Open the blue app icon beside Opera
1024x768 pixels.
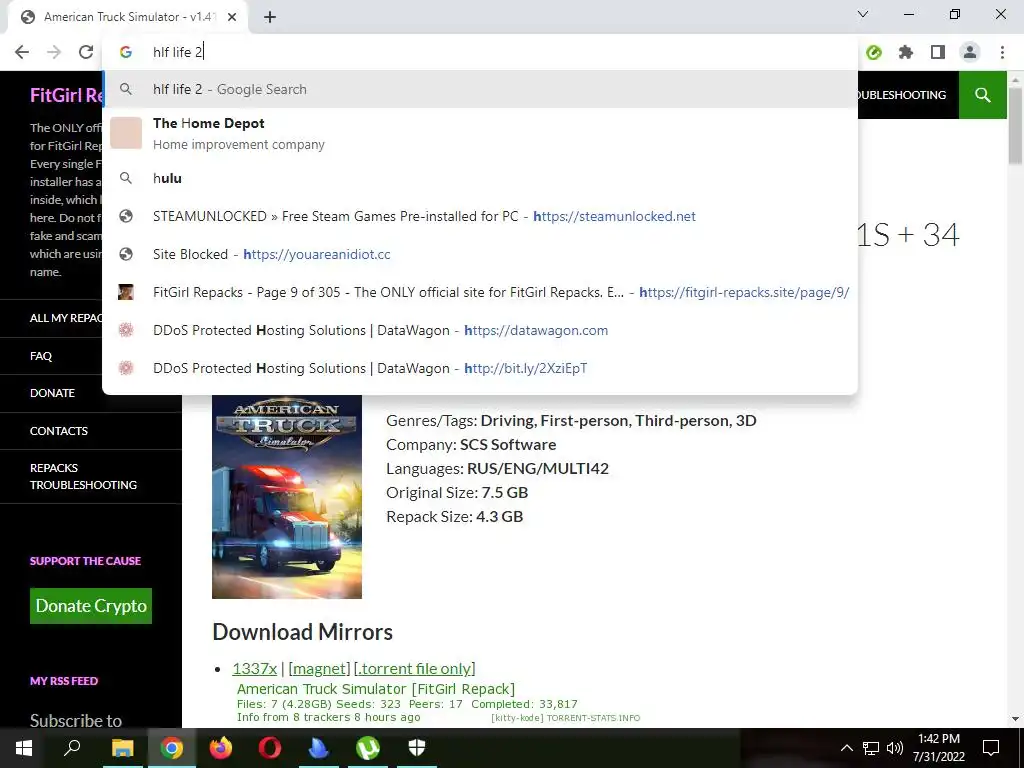[319, 748]
